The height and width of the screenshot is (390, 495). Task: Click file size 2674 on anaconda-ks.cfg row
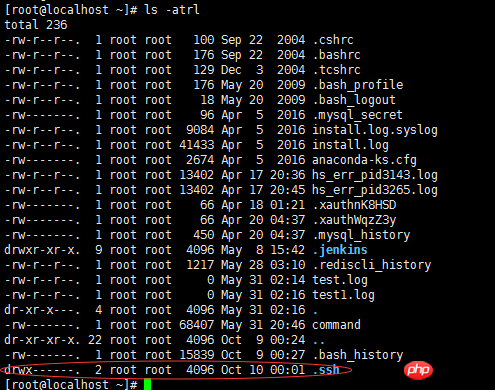point(200,160)
